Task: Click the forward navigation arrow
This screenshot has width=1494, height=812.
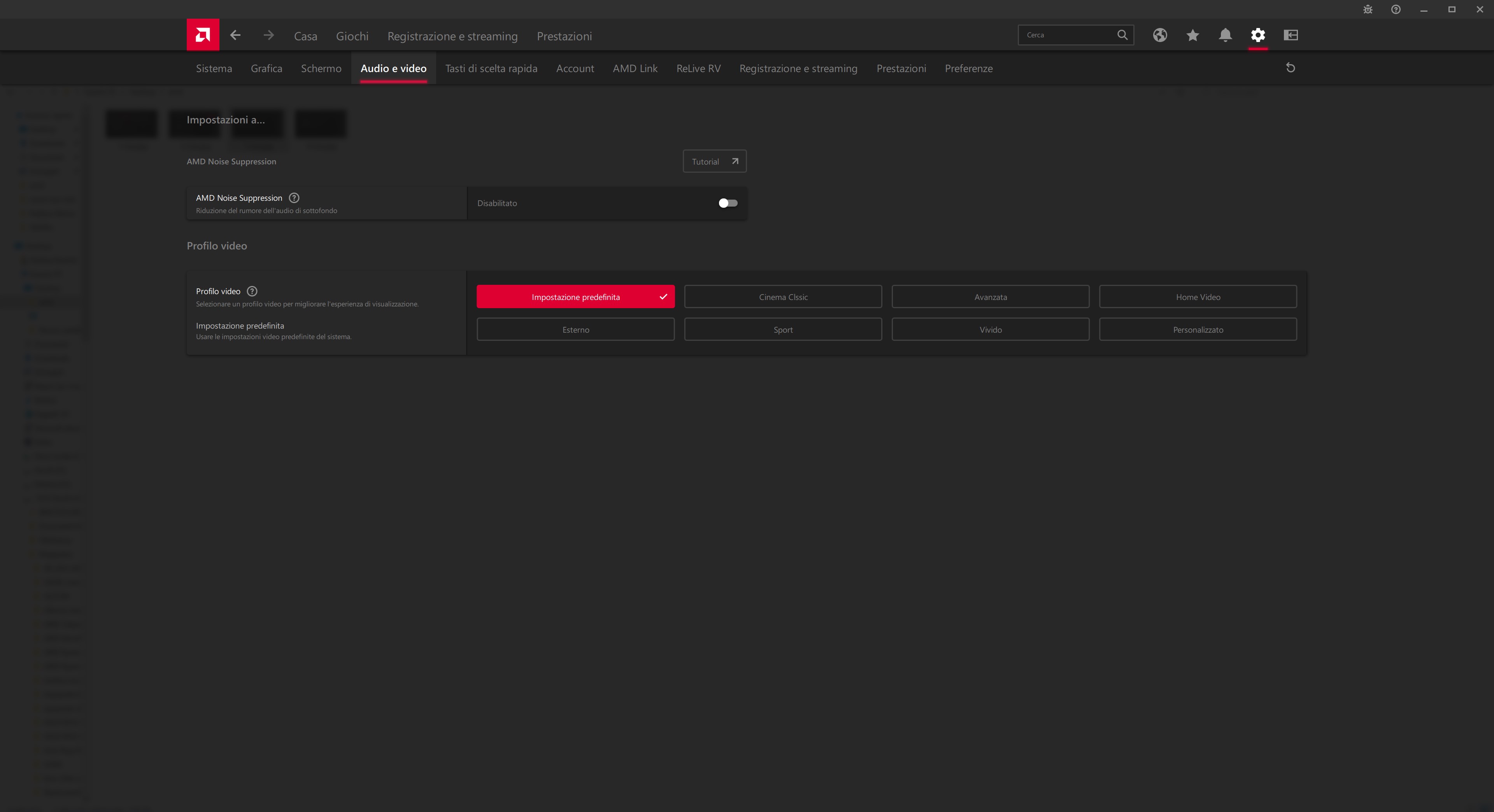Action: pyautogui.click(x=268, y=35)
